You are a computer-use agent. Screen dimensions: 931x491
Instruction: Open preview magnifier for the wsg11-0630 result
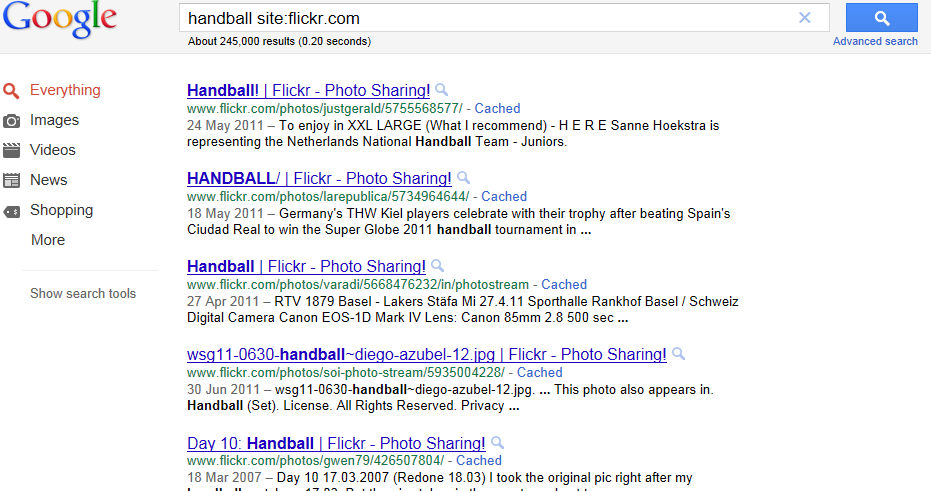[x=678, y=354]
